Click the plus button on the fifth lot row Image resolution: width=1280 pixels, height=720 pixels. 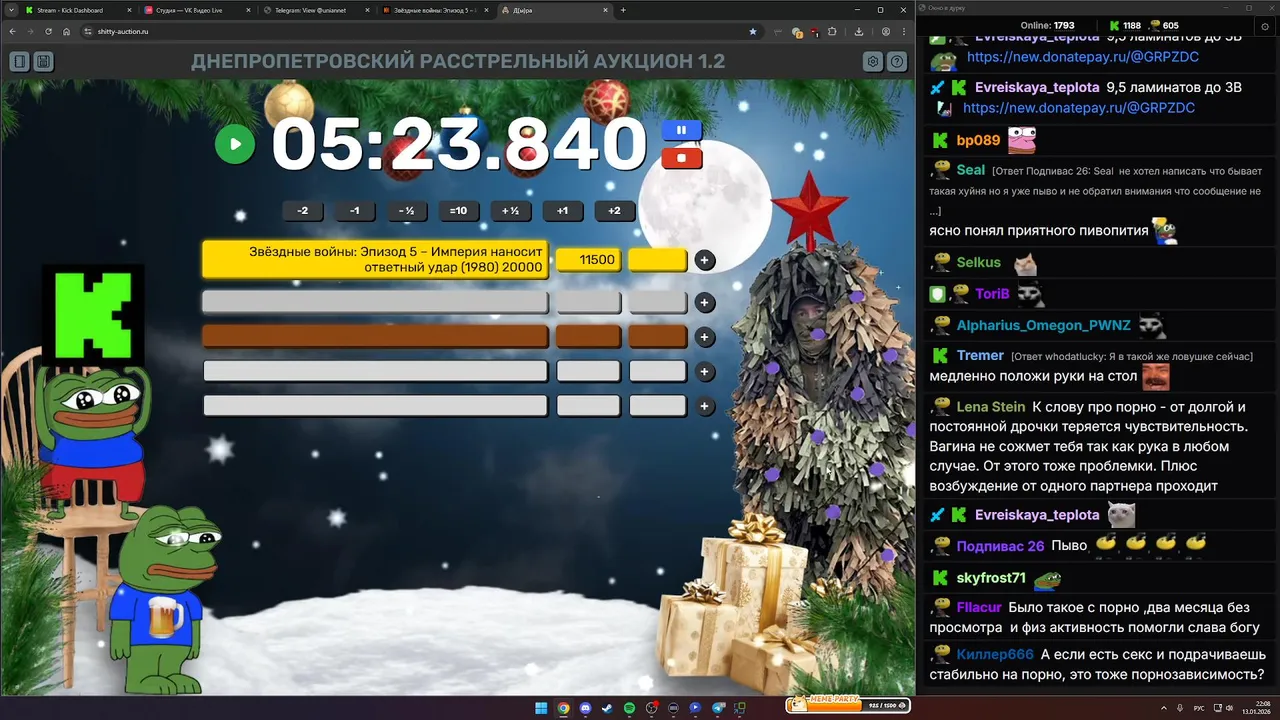pyautogui.click(x=705, y=406)
